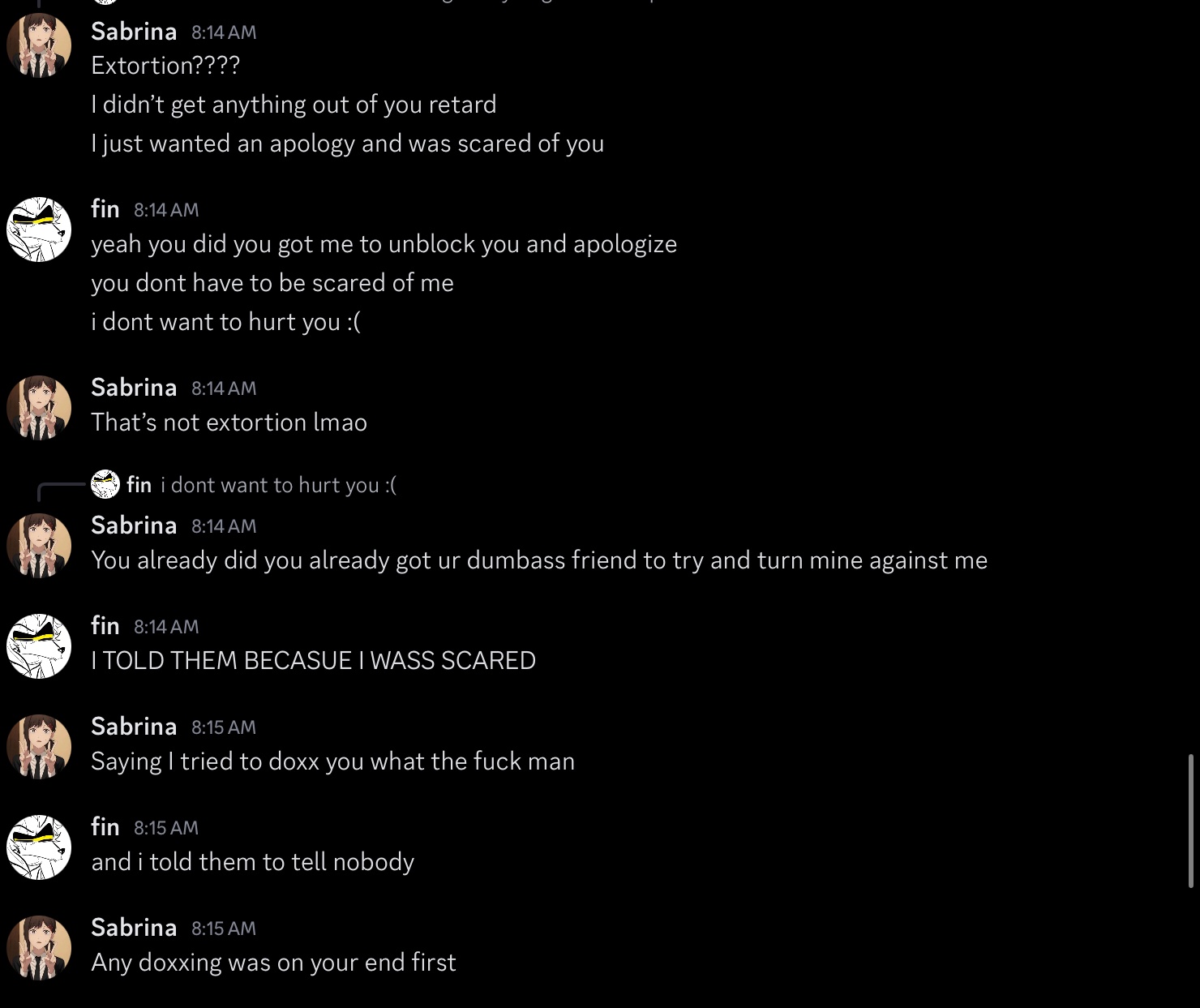
Task: Click Sabrina's avatar beside "That's not extortion lmao"
Action: pyautogui.click(x=39, y=408)
